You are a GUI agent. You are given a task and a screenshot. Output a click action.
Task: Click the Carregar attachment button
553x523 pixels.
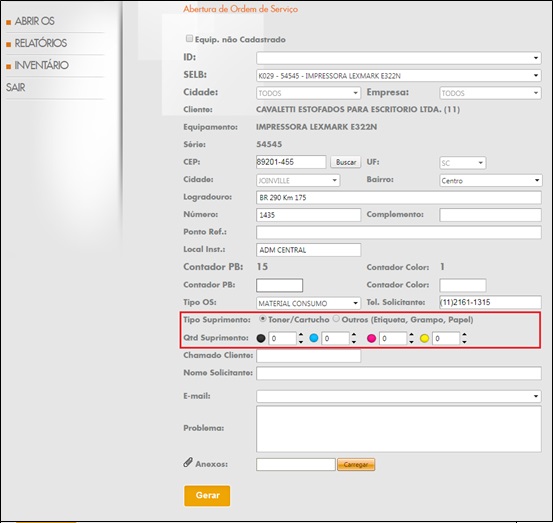[356, 464]
